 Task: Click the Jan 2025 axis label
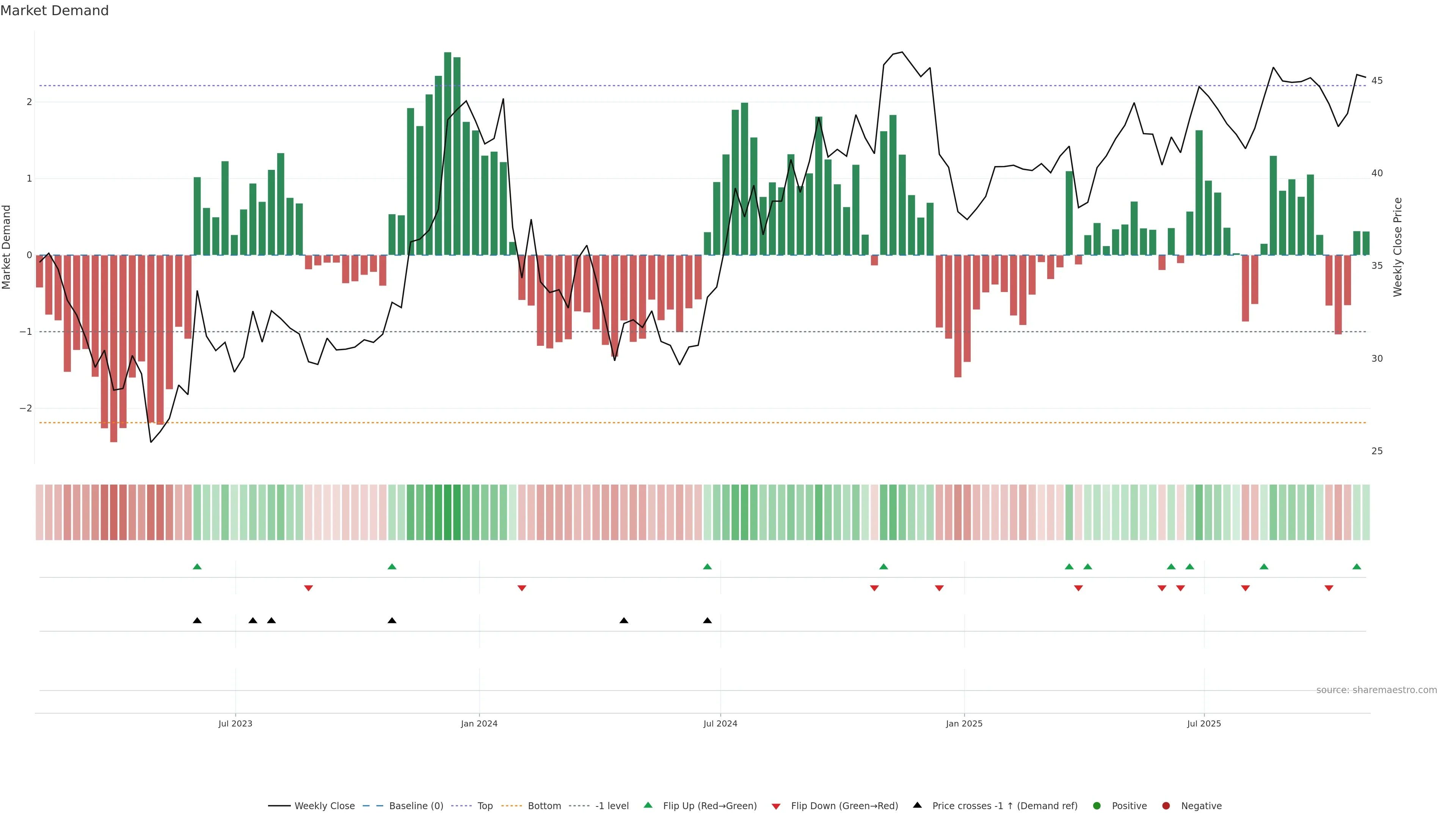(964, 724)
